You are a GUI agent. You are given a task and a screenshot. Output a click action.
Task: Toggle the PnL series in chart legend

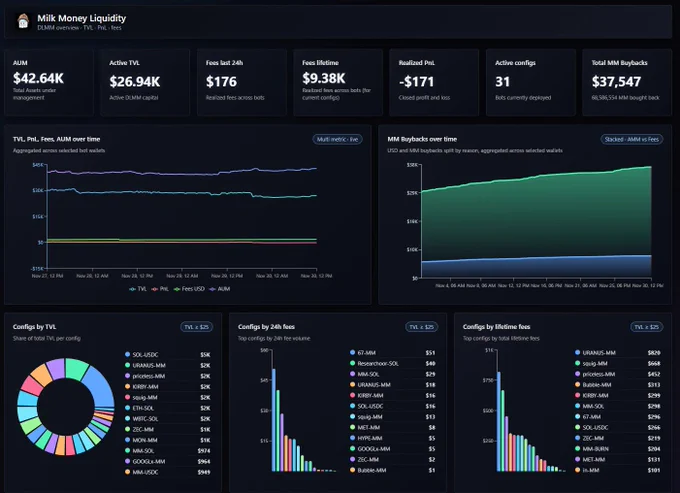pyautogui.click(x=160, y=289)
